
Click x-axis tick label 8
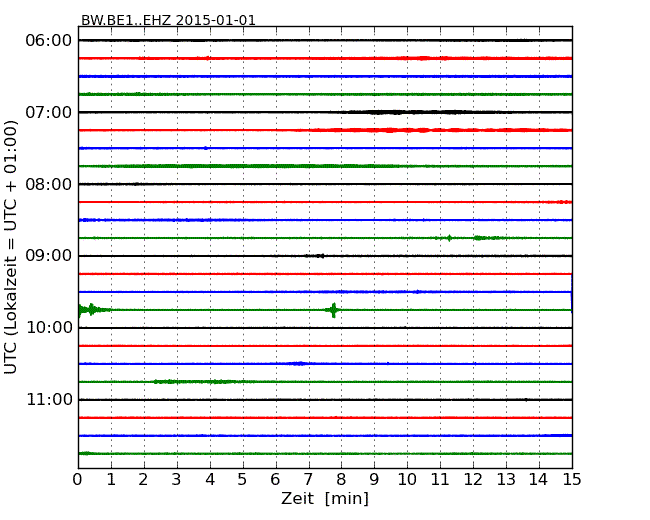point(341,480)
